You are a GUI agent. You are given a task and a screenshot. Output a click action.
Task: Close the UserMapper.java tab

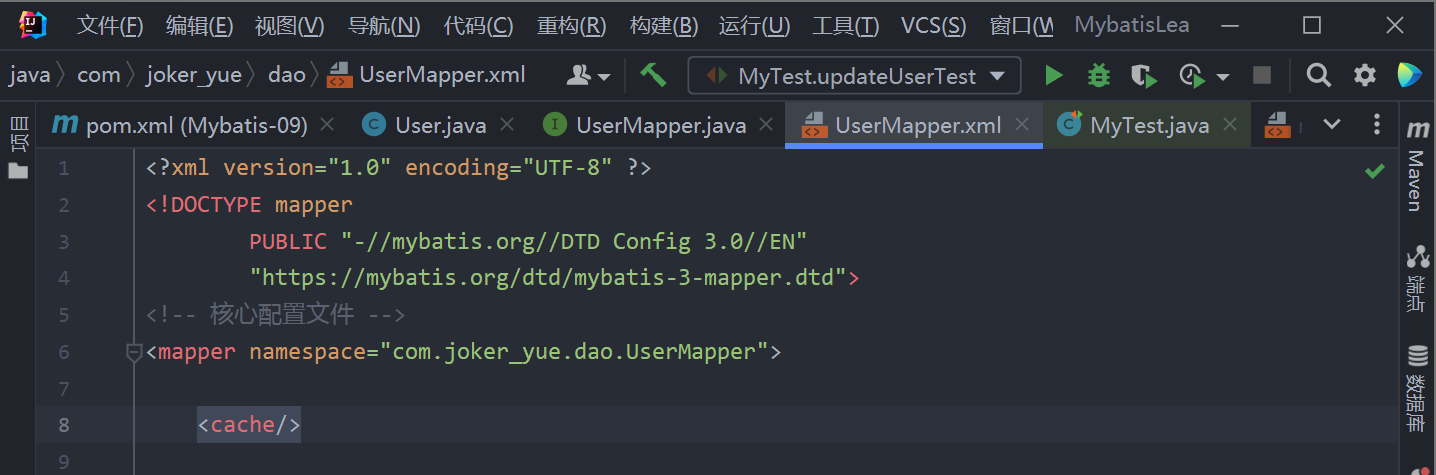(x=766, y=124)
